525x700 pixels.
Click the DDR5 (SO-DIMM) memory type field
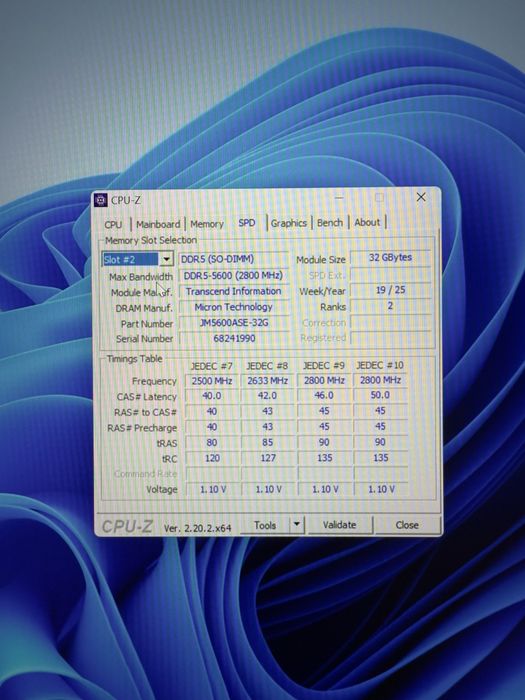tap(233, 259)
